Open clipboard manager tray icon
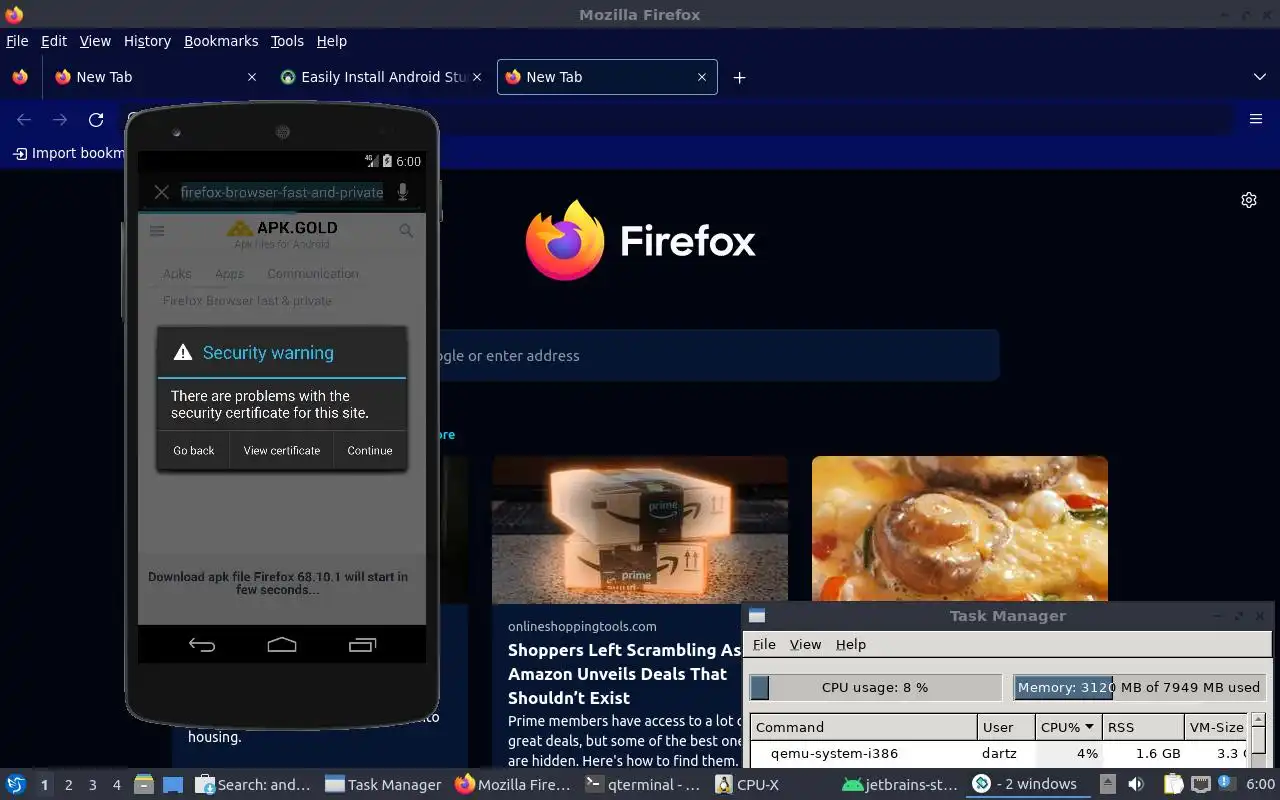Screen dimensions: 1280x800 pos(1172,784)
